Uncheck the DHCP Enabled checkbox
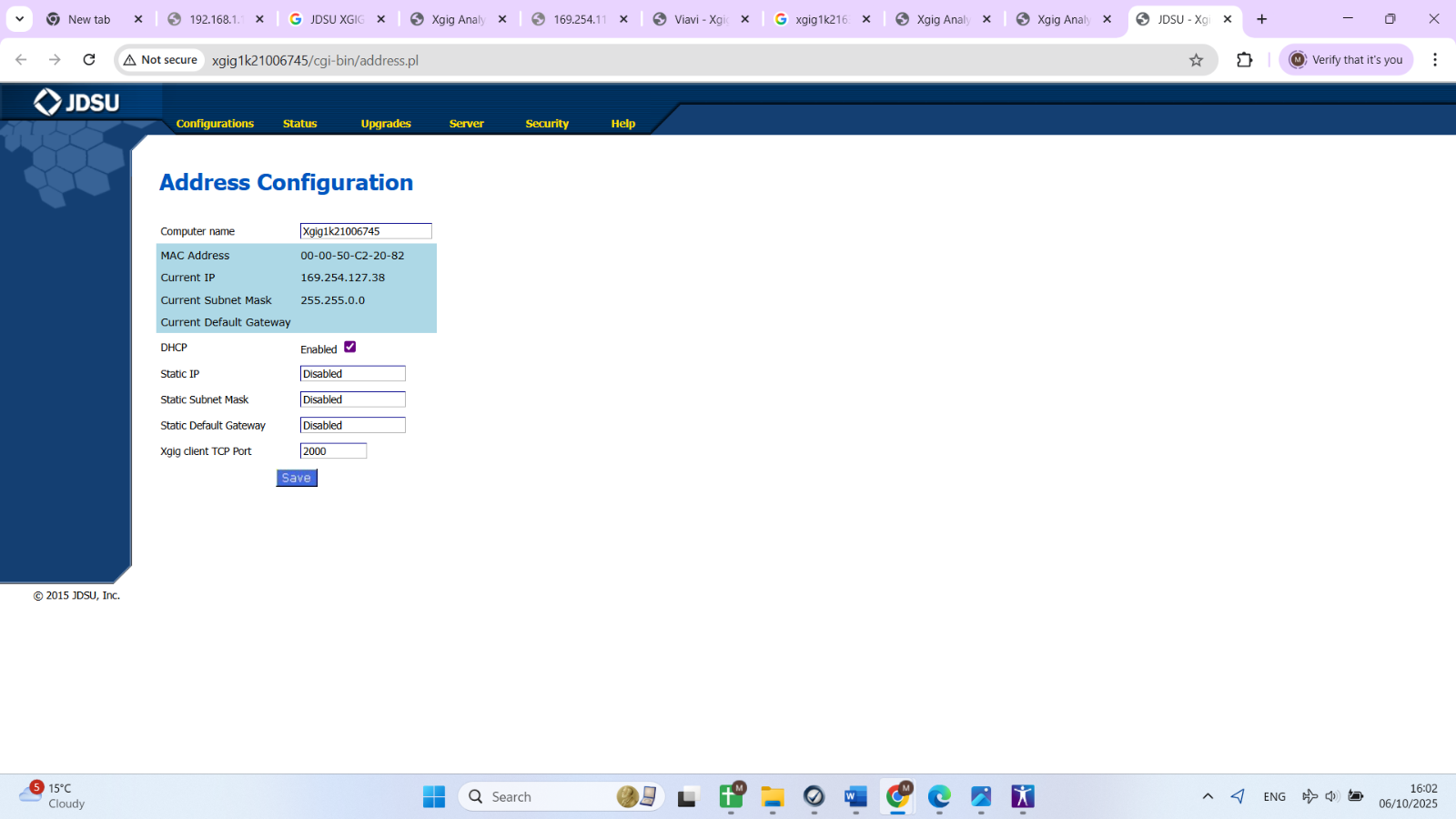This screenshot has width=1456, height=819. click(350, 348)
